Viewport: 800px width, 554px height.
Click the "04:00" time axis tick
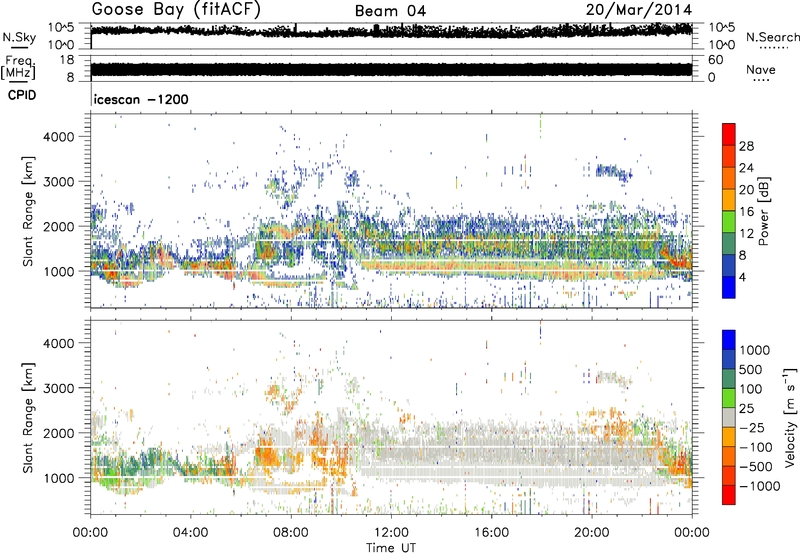pos(190,533)
